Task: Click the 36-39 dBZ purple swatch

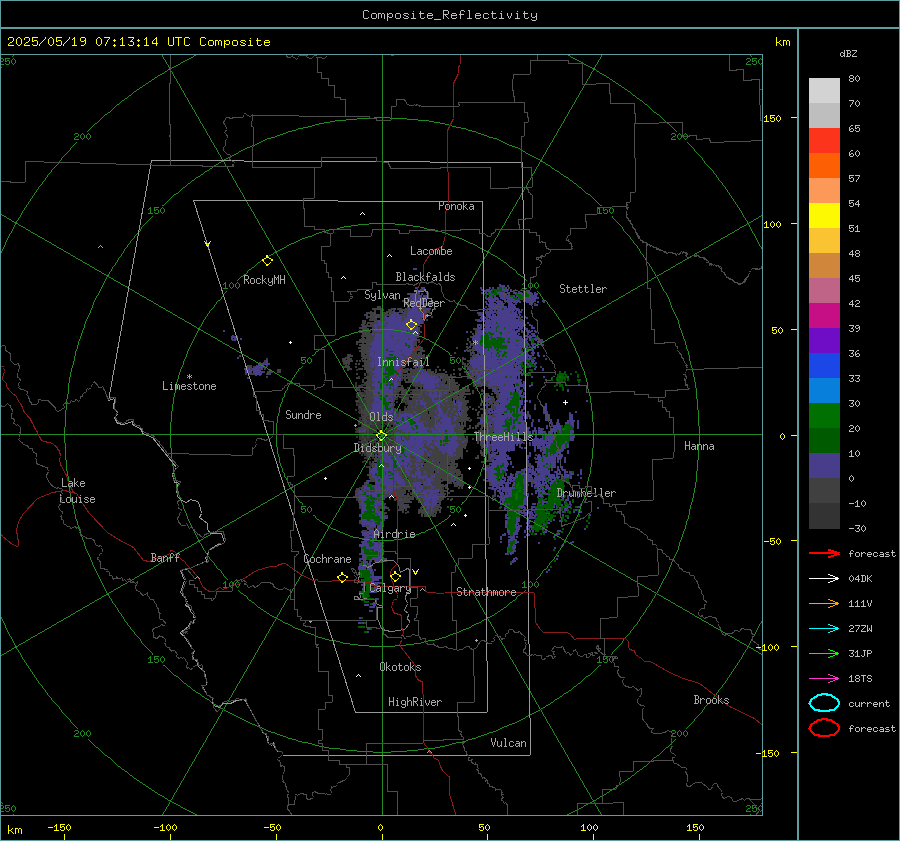Action: point(824,340)
